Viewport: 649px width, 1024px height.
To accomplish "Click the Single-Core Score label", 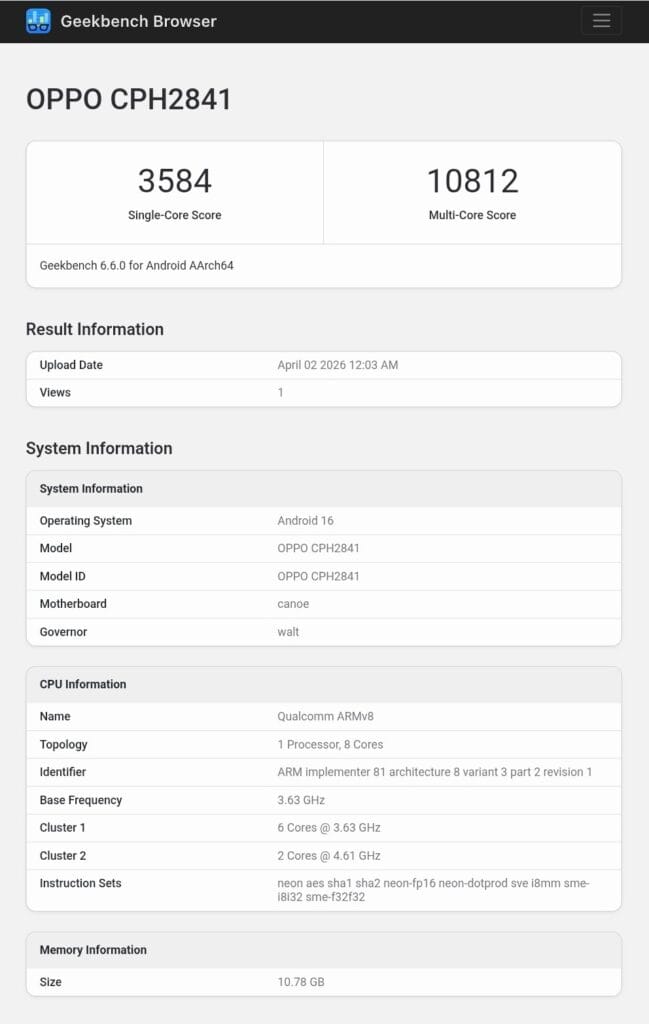I will [175, 215].
